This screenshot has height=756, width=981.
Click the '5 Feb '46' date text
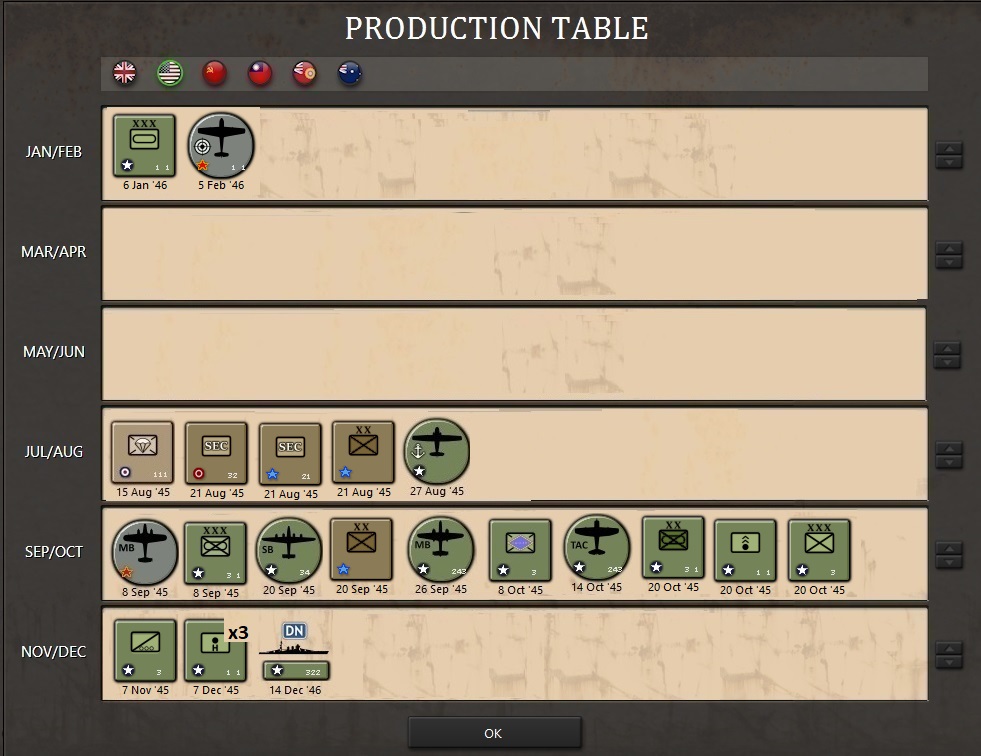coord(221,185)
